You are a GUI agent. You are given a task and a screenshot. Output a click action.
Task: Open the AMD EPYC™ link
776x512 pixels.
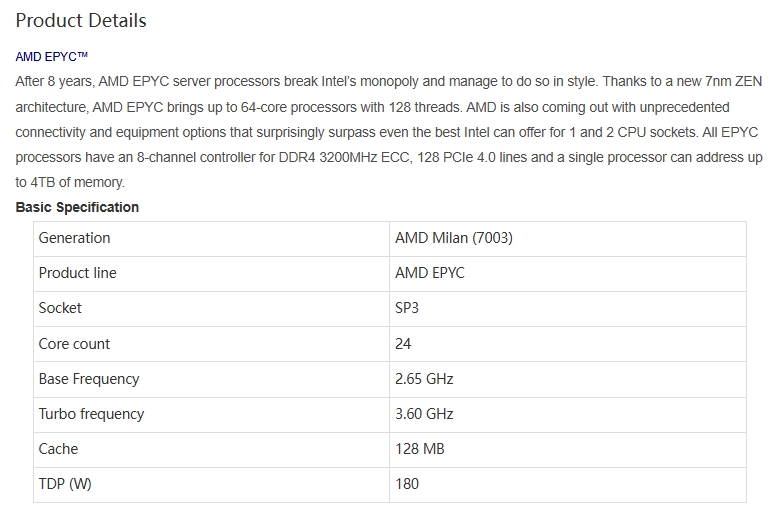tap(51, 56)
